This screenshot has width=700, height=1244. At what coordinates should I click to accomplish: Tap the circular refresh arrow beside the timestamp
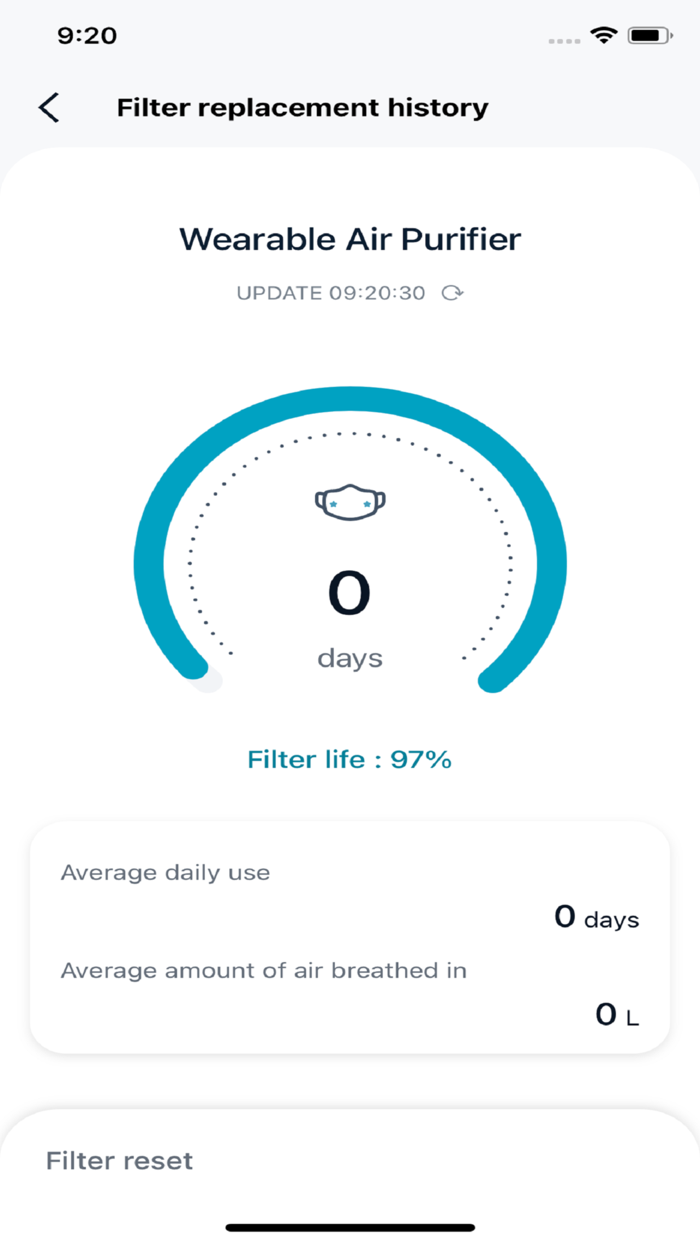point(452,293)
